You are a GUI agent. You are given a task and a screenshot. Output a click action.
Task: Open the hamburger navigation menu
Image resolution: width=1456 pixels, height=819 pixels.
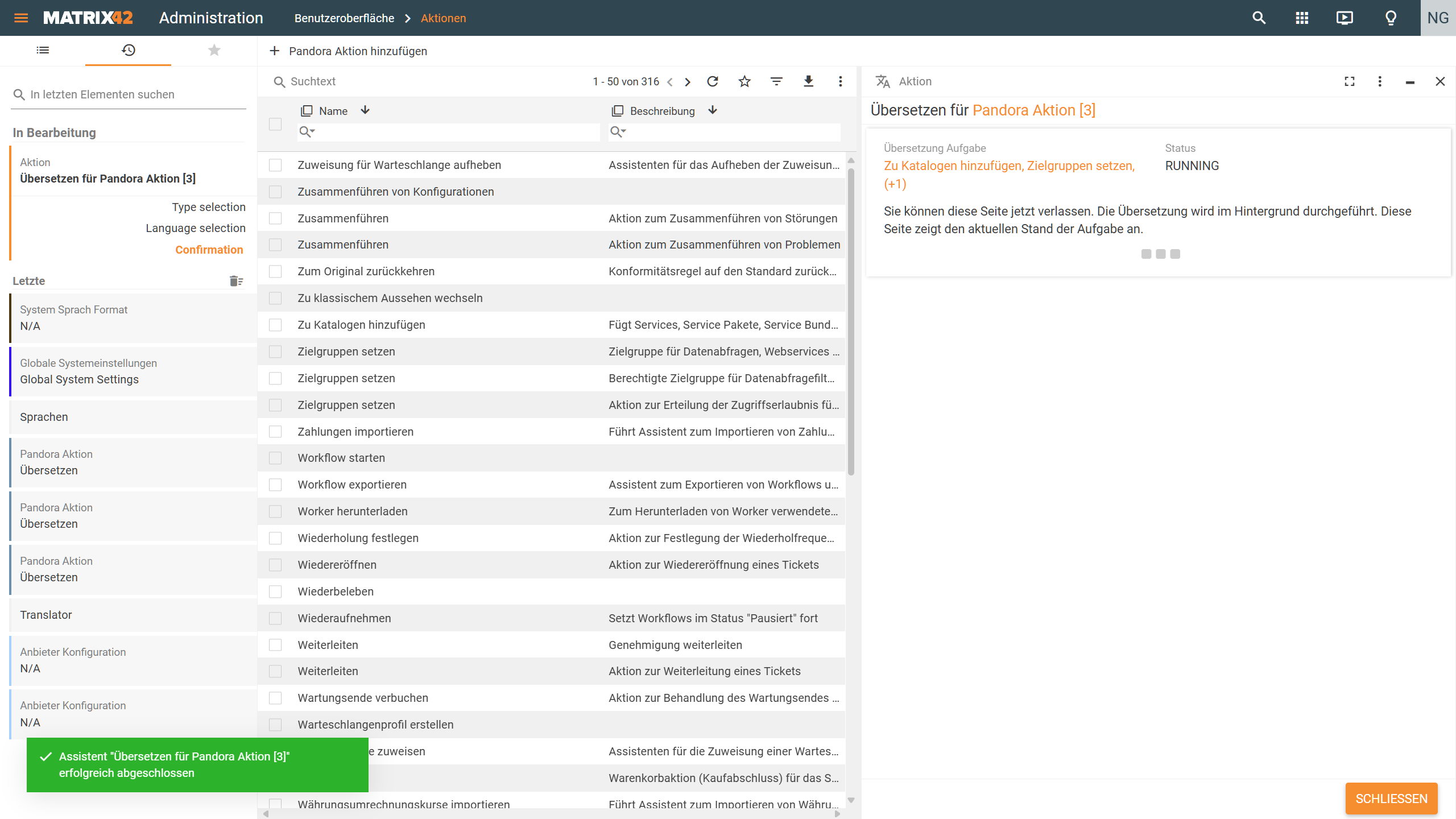point(21,18)
